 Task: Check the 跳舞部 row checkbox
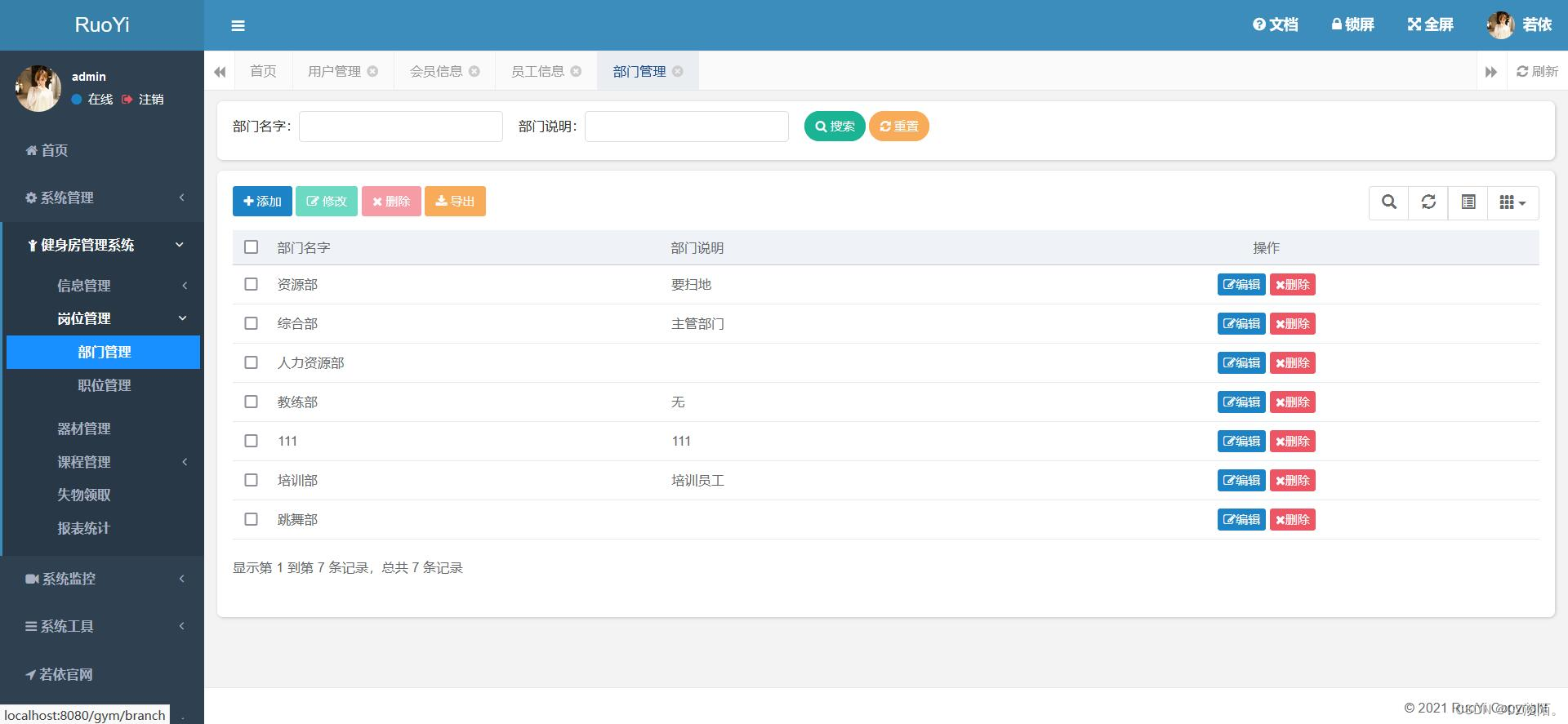pos(252,520)
